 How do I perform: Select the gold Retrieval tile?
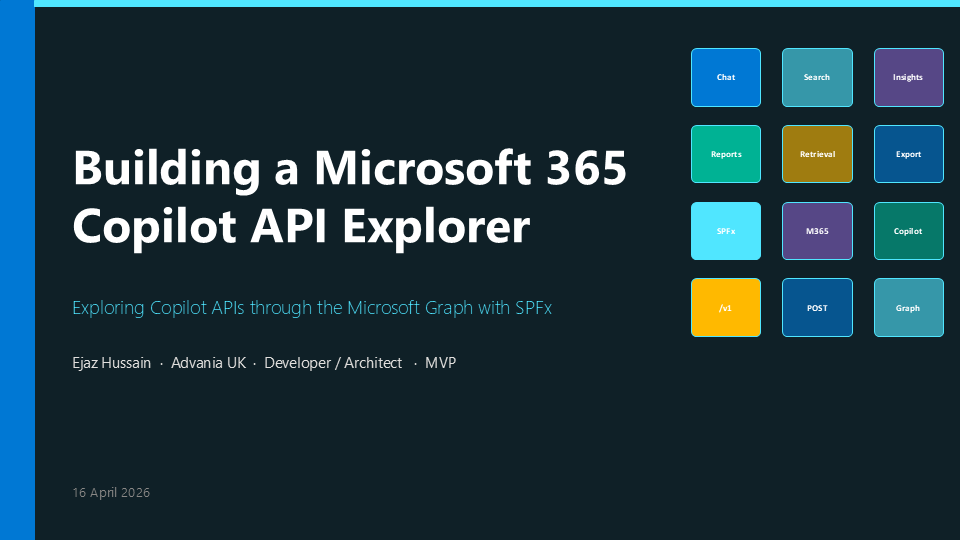tap(817, 154)
